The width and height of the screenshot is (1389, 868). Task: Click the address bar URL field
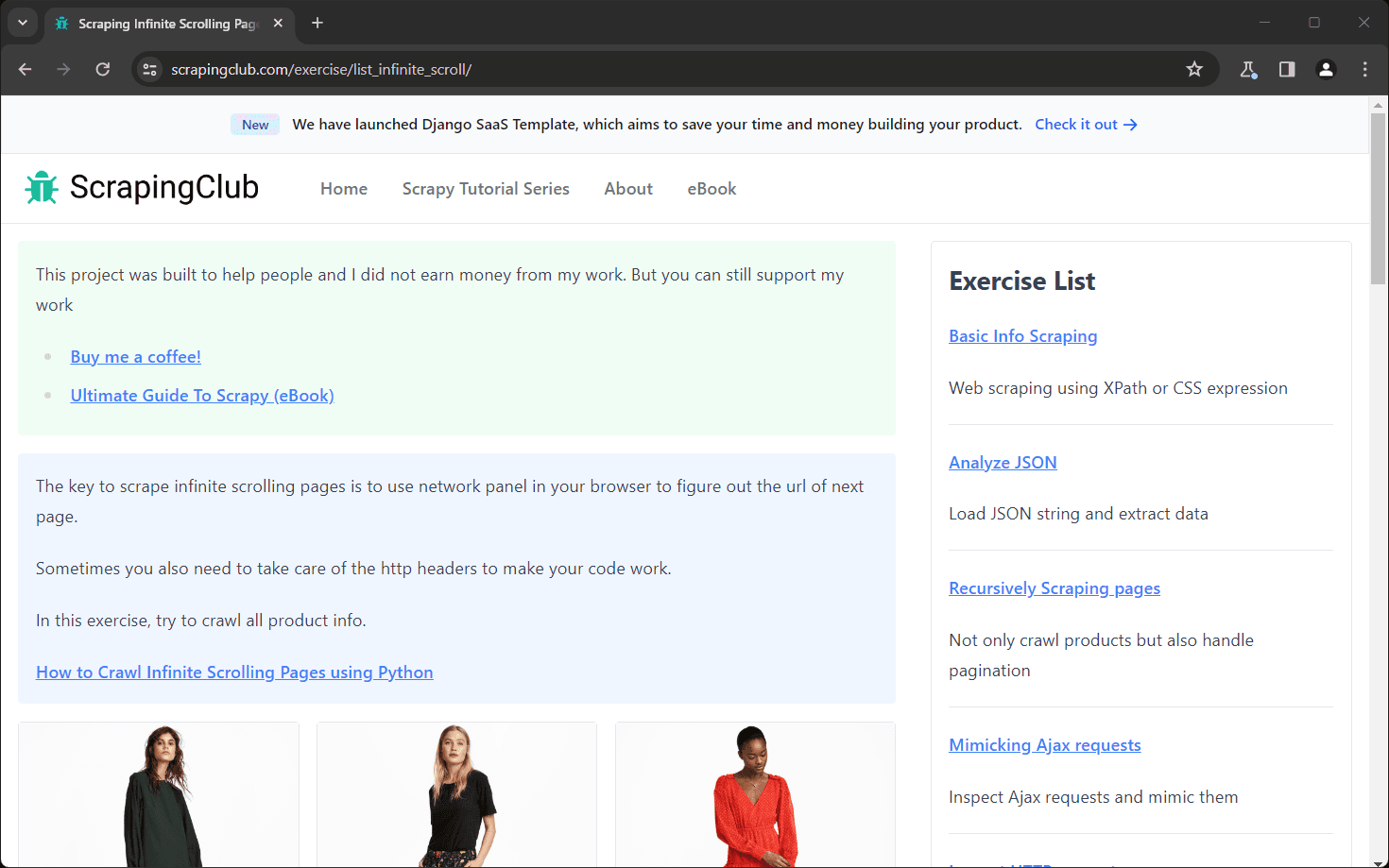point(661,69)
